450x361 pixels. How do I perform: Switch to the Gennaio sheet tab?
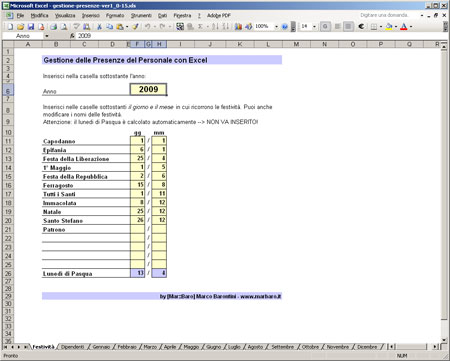[x=101, y=347]
